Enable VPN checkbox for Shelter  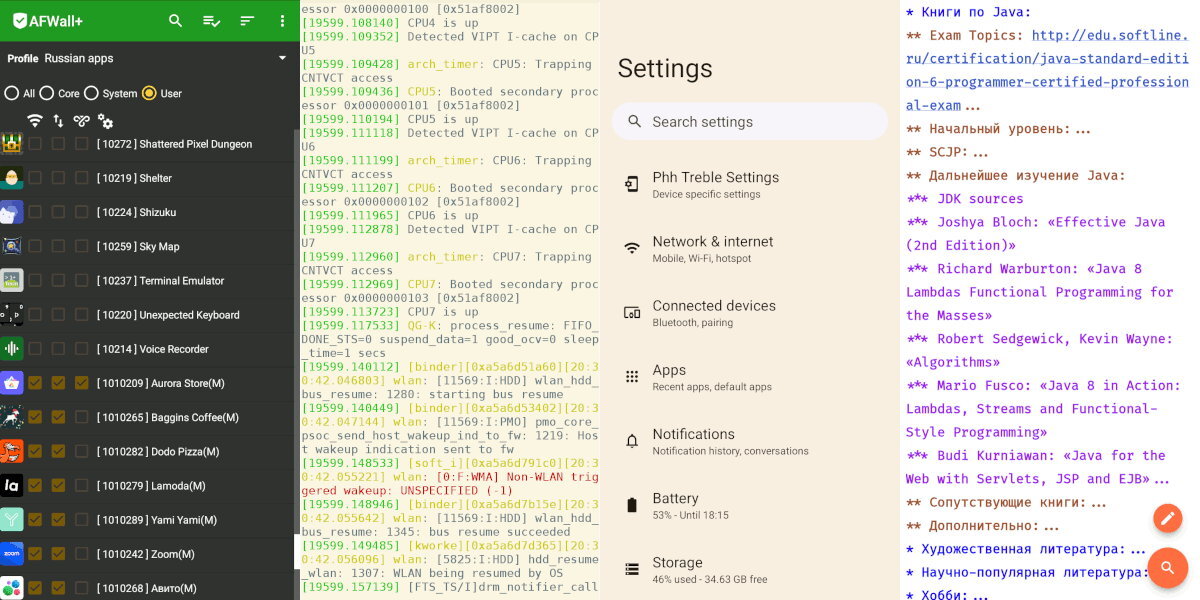point(81,178)
